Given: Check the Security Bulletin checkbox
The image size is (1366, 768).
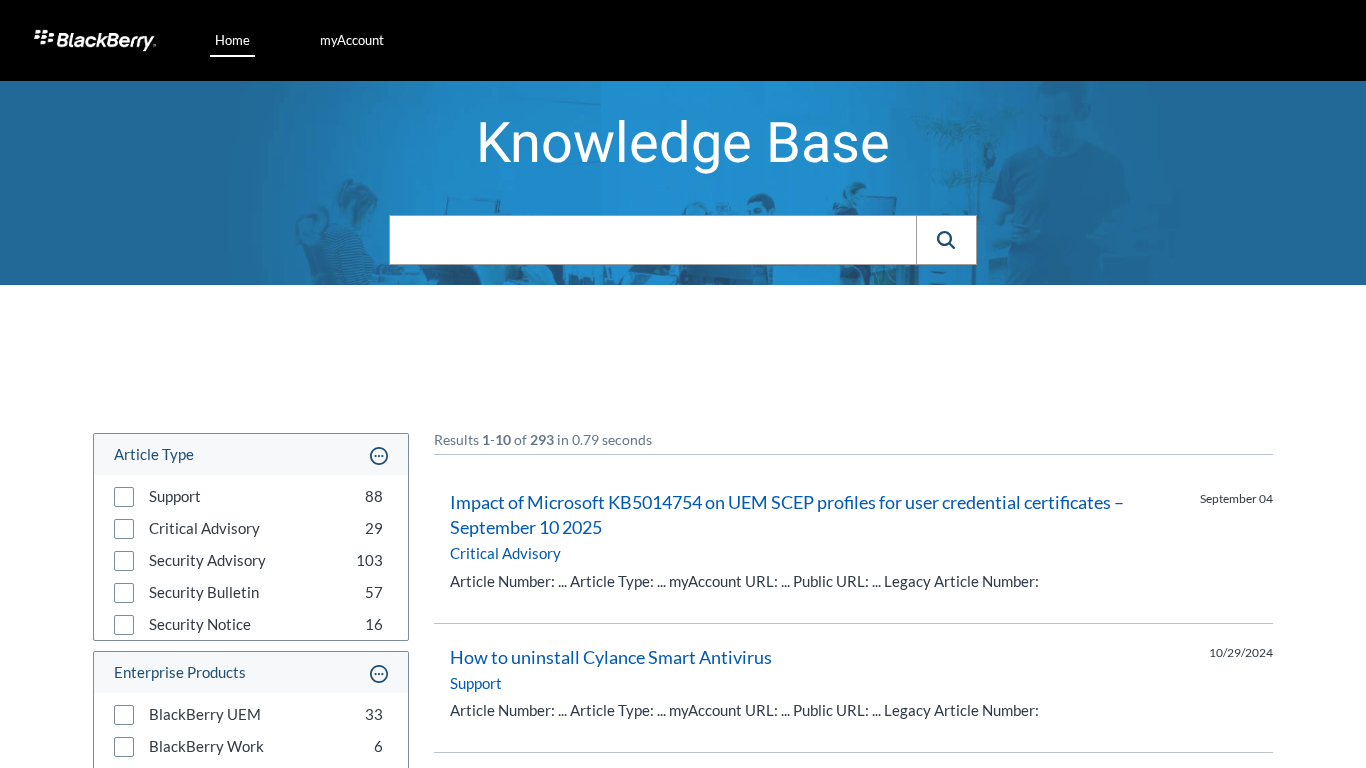Looking at the screenshot, I should 124,593.
